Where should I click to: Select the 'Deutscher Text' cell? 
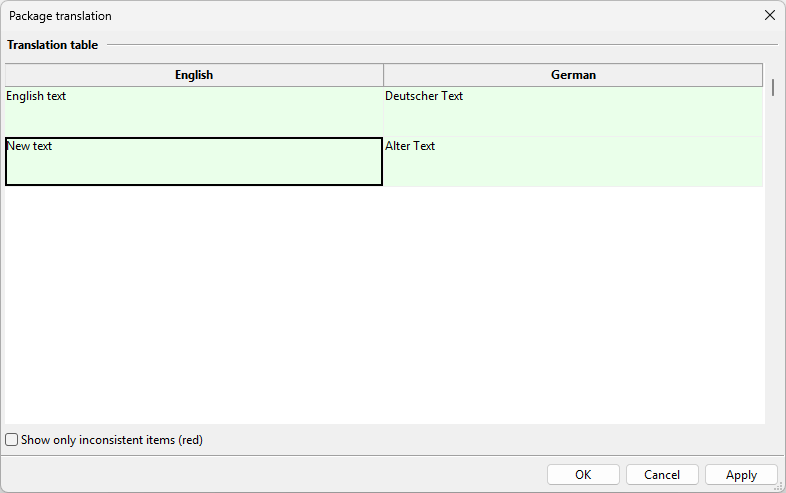[x=573, y=112]
